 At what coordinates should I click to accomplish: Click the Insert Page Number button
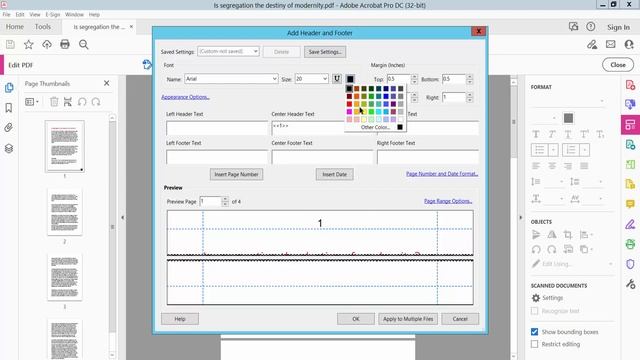coord(236,174)
